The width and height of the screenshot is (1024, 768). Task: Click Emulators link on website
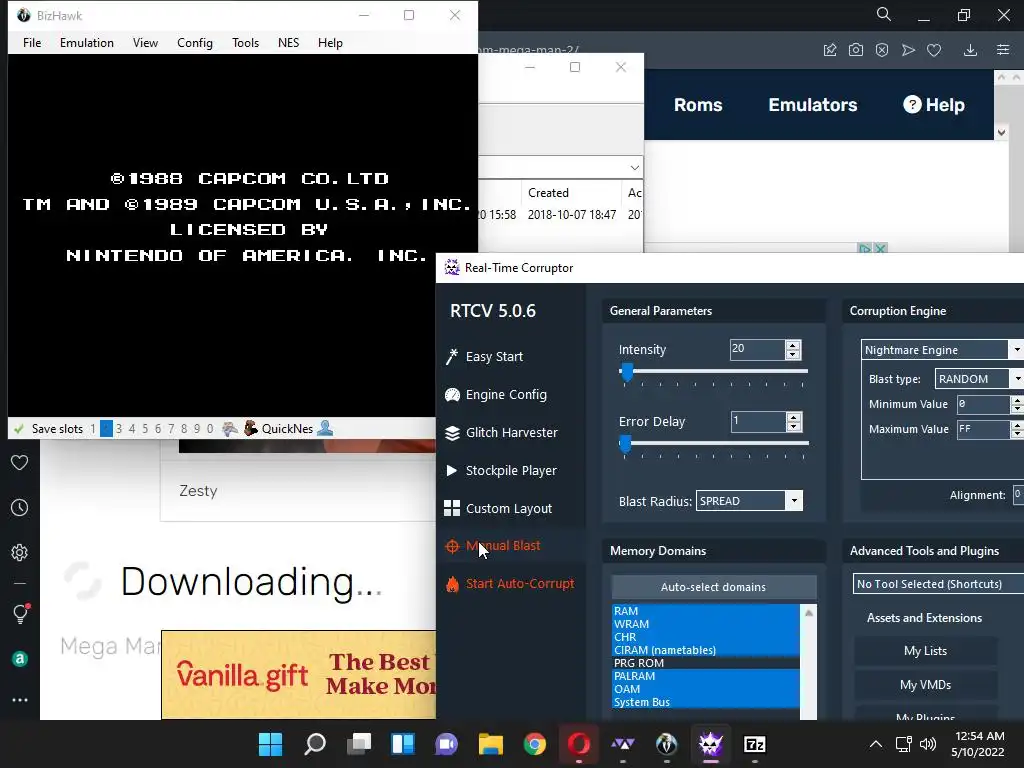pos(812,104)
